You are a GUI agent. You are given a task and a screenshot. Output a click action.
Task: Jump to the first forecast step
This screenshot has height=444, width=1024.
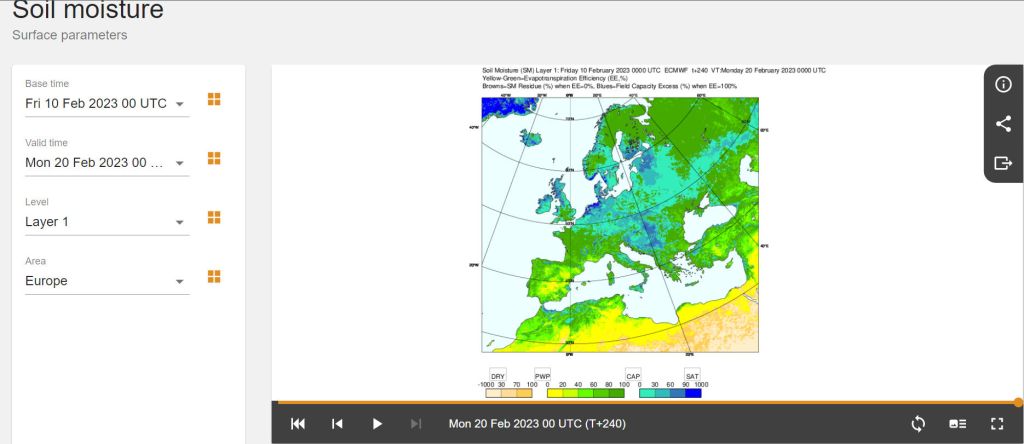point(298,424)
